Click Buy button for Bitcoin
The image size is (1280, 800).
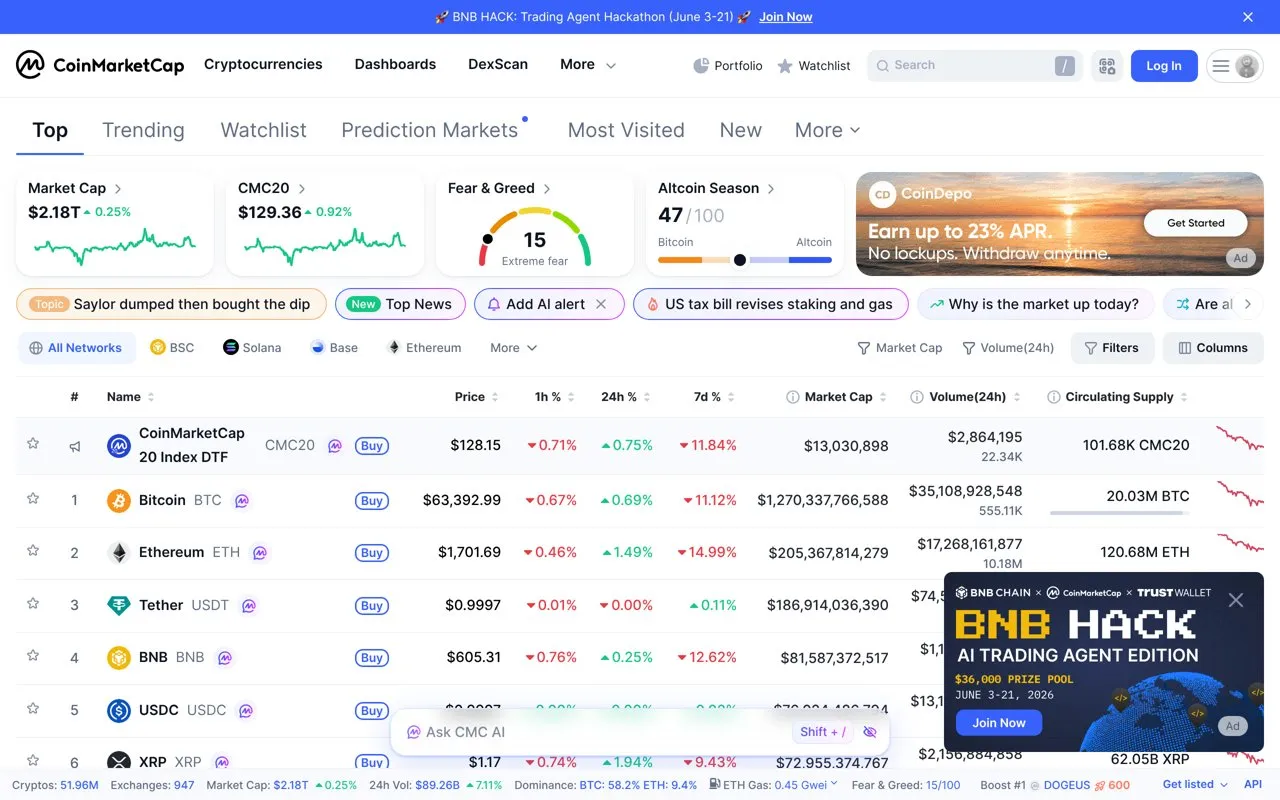coord(372,500)
